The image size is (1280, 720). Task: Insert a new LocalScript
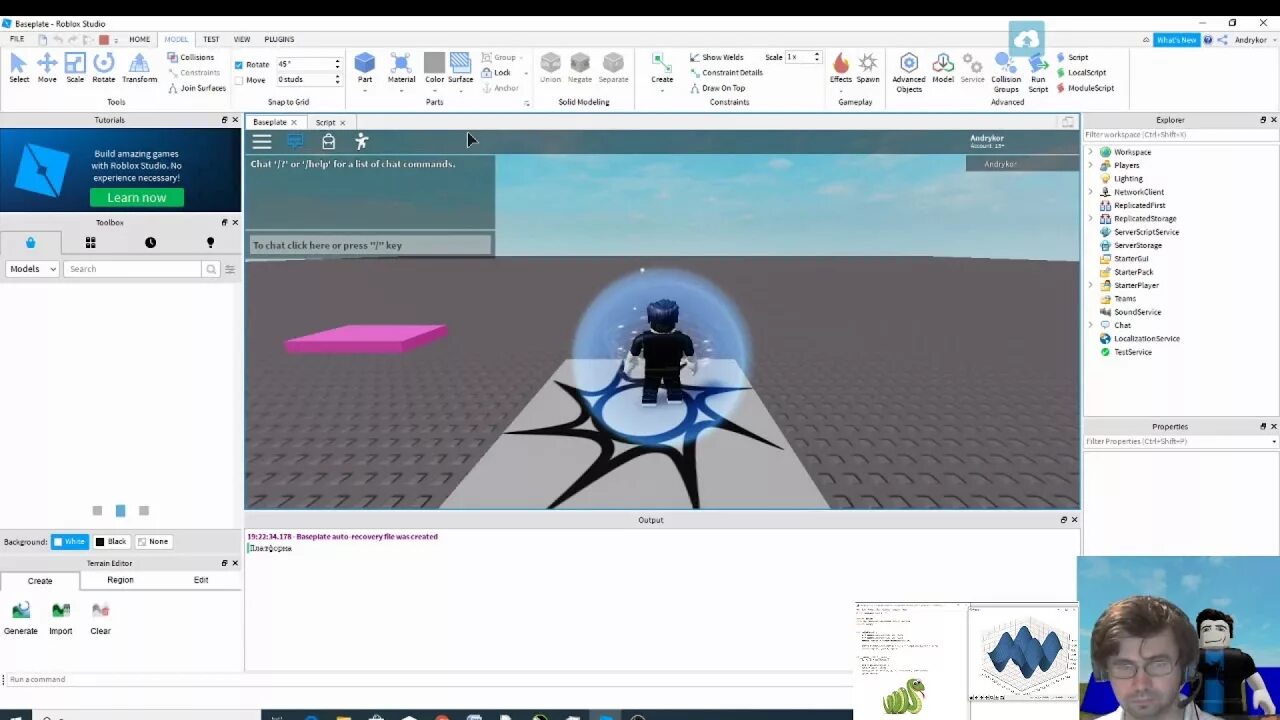pos(1081,72)
